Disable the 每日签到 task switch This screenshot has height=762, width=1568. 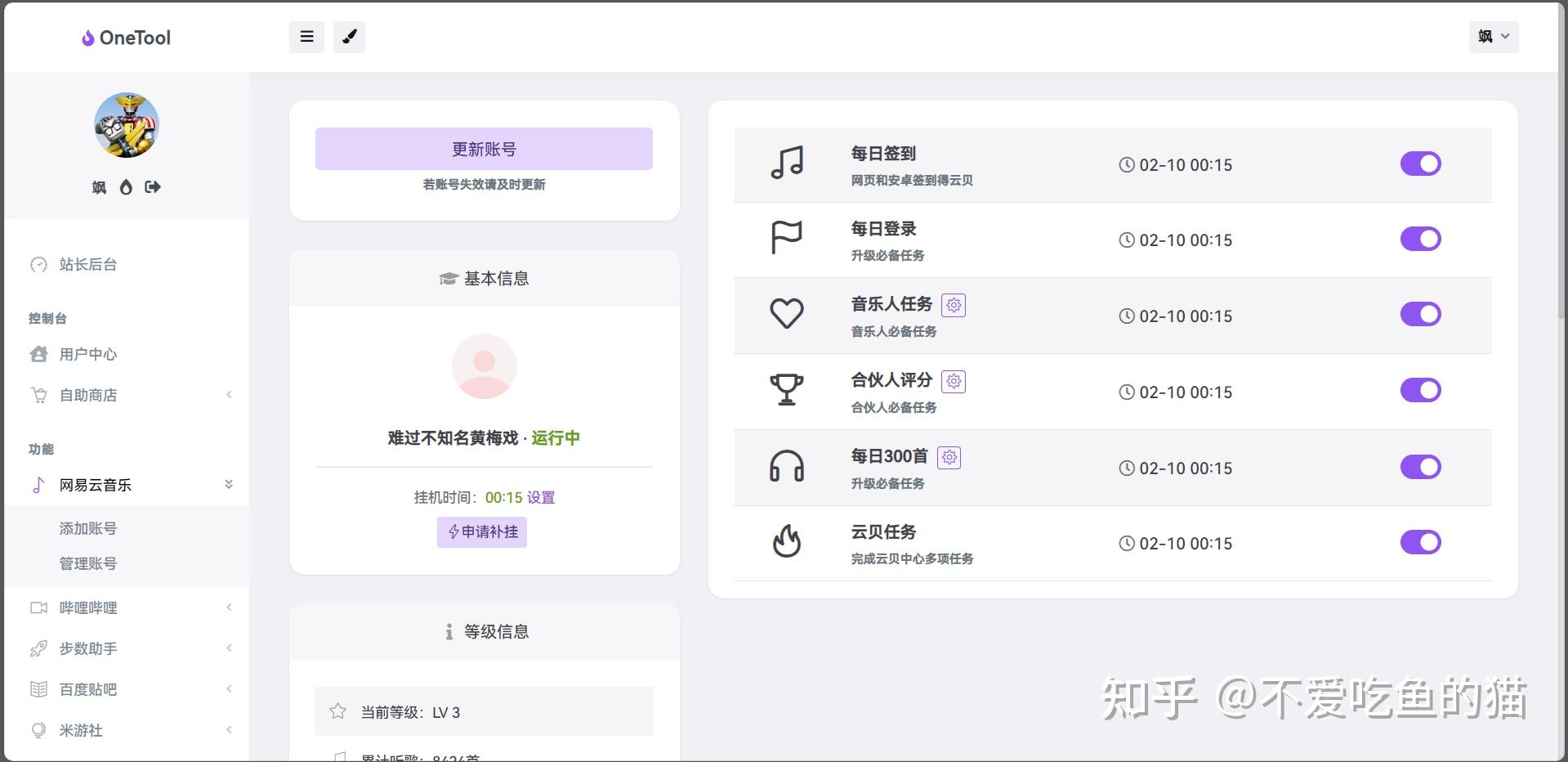point(1421,164)
